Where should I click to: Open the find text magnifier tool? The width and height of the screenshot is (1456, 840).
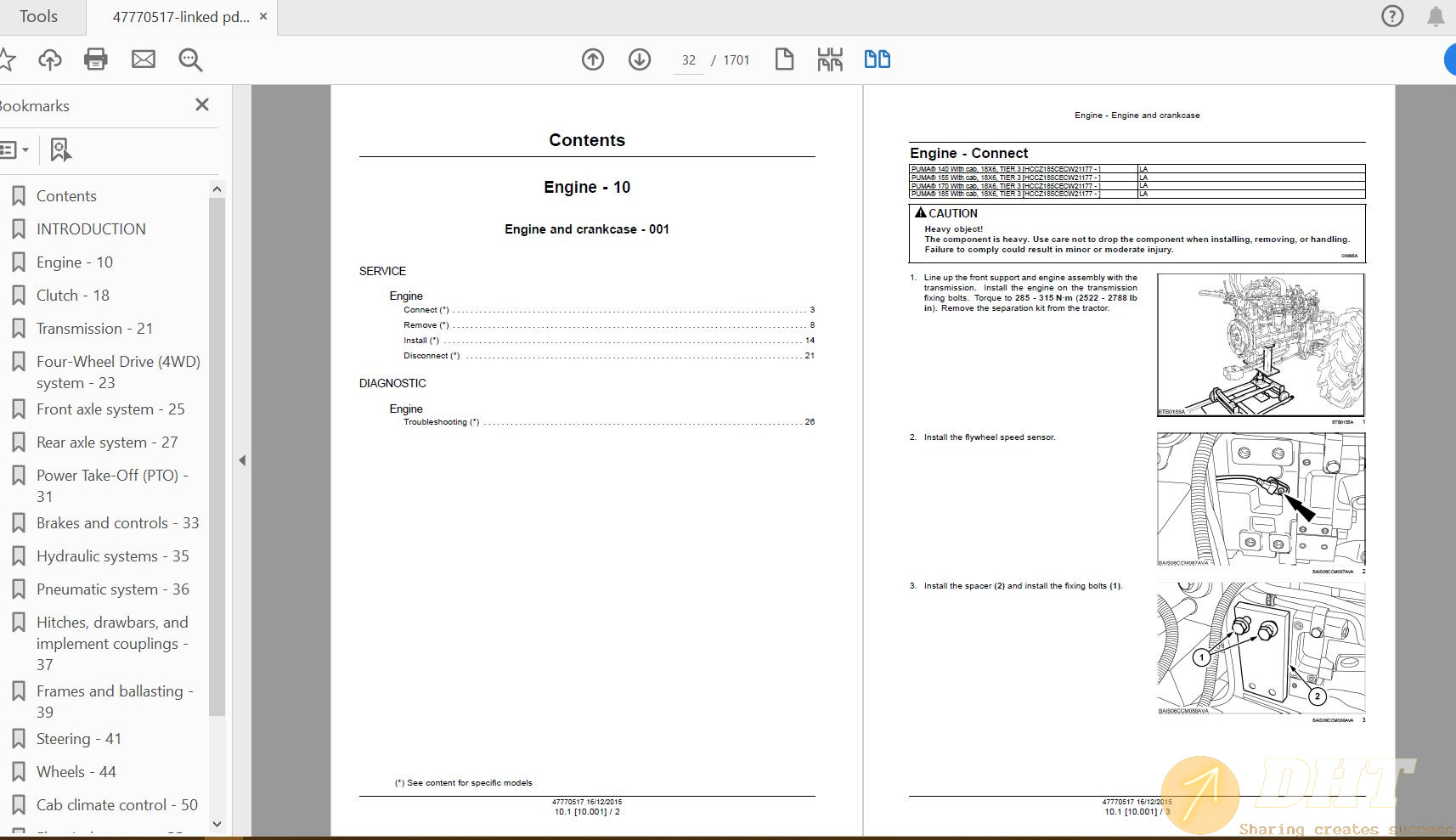[190, 59]
